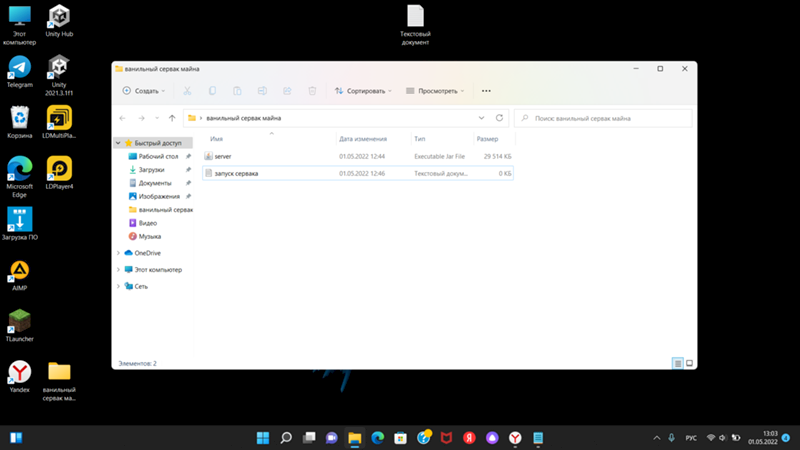Click the search field for ванильный сервак майна

603,118
